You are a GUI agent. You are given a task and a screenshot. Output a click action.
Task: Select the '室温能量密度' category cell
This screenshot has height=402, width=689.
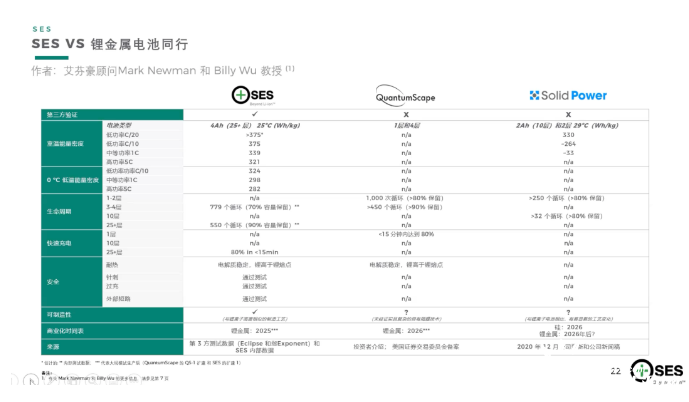(72, 144)
